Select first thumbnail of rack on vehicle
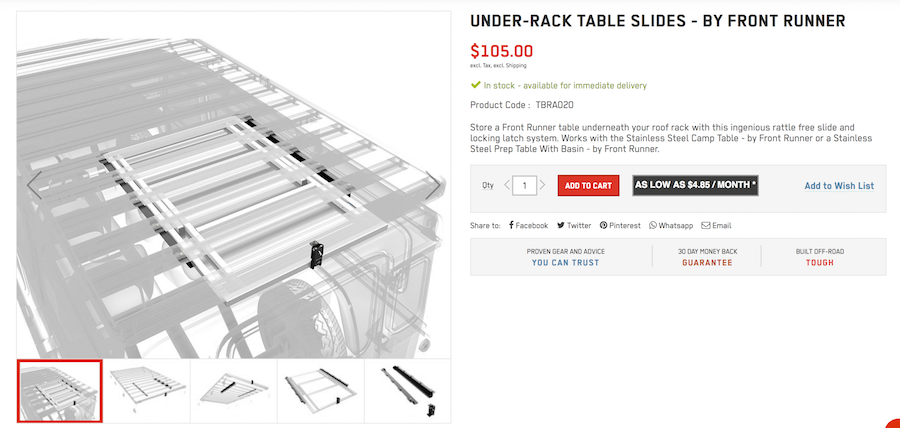900x428 pixels. point(60,390)
